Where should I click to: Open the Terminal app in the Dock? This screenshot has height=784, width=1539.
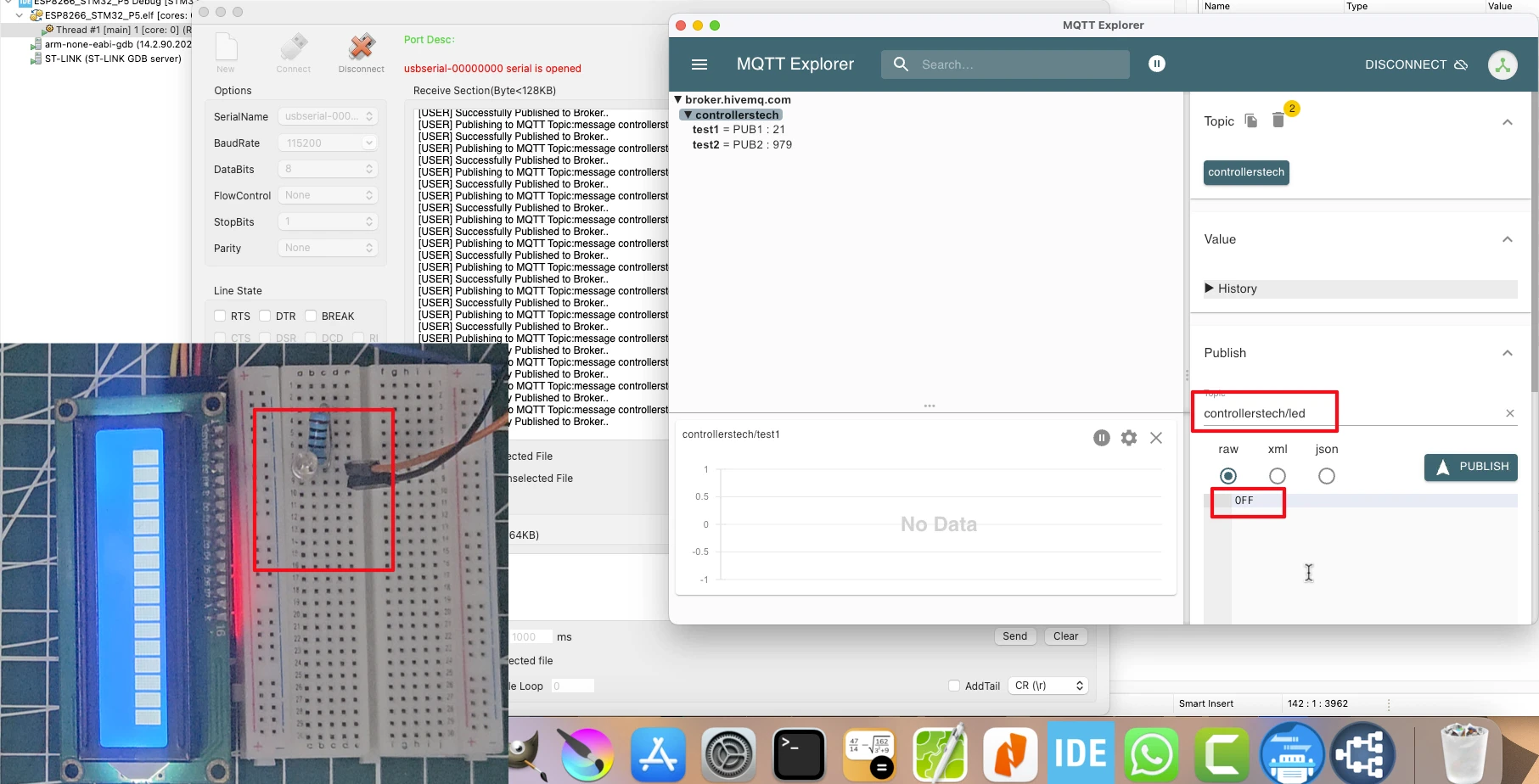(x=799, y=753)
